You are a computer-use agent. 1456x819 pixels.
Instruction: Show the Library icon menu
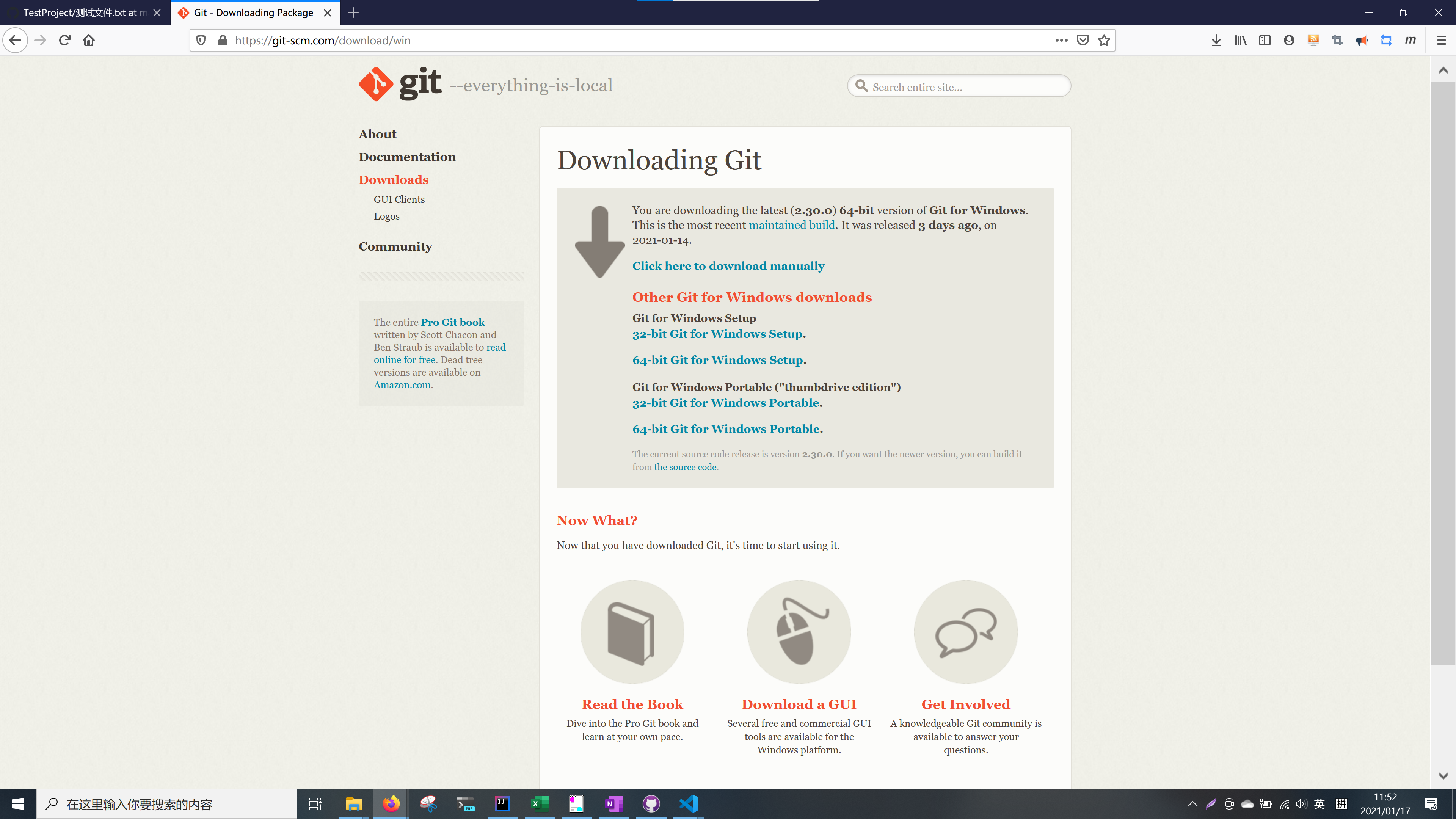(x=1240, y=40)
